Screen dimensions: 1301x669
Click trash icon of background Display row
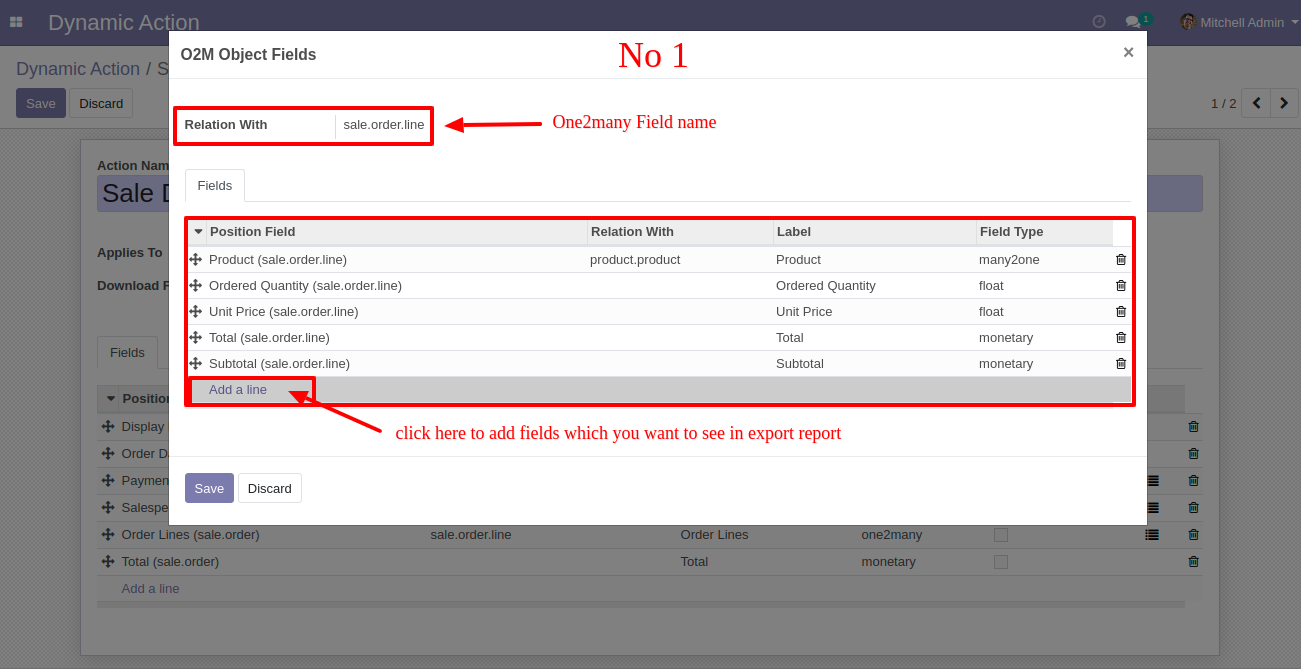pyautogui.click(x=1193, y=427)
